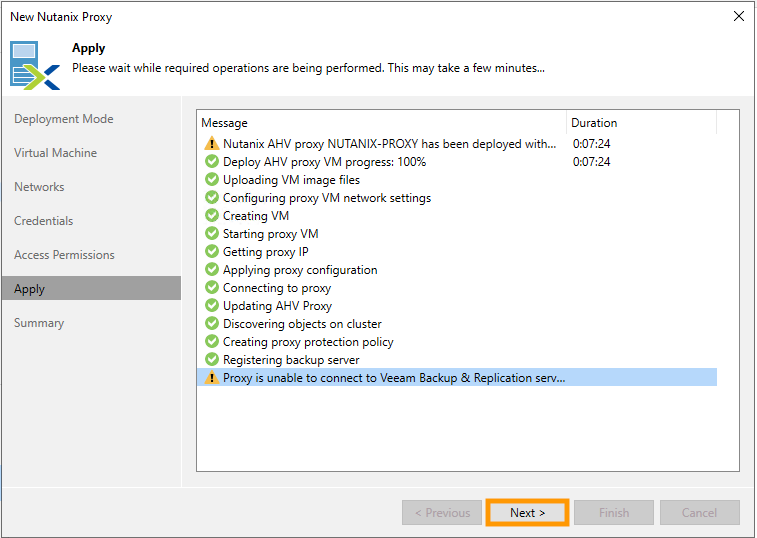The image size is (757, 538).
Task: Click warning icon beside Proxy is unable to connect
Action: pos(211,378)
